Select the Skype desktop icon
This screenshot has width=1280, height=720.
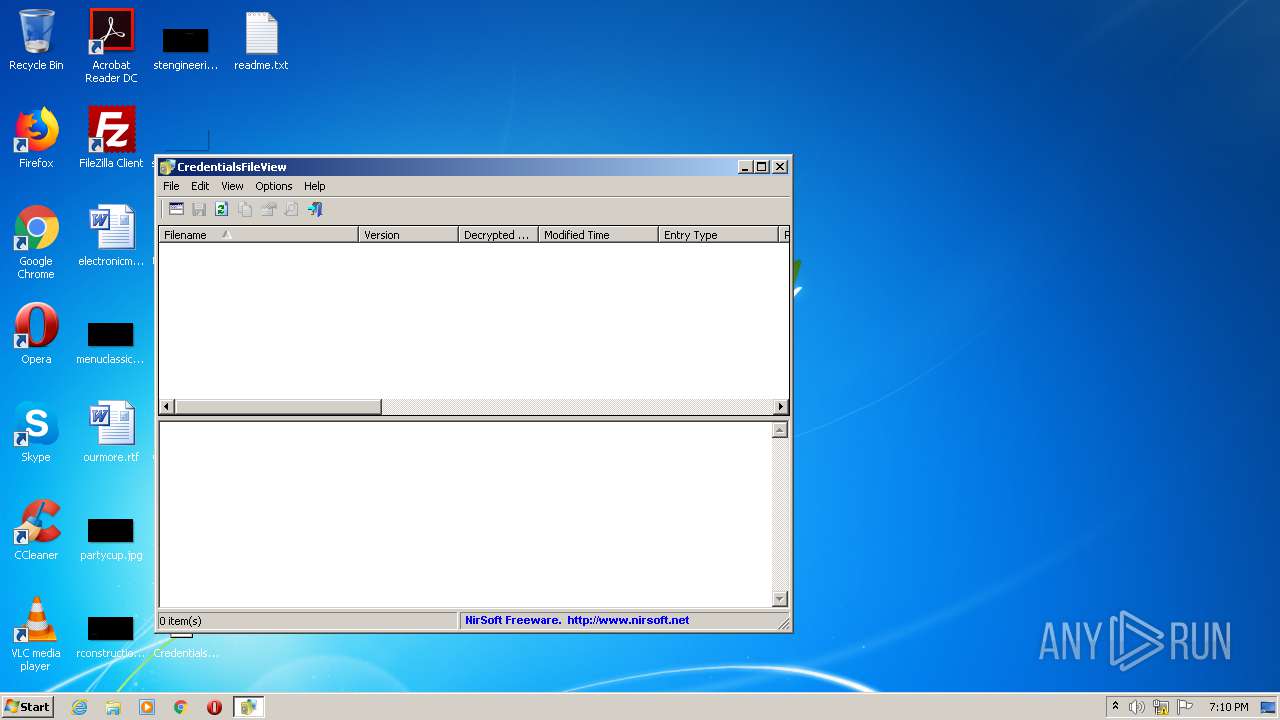36,432
